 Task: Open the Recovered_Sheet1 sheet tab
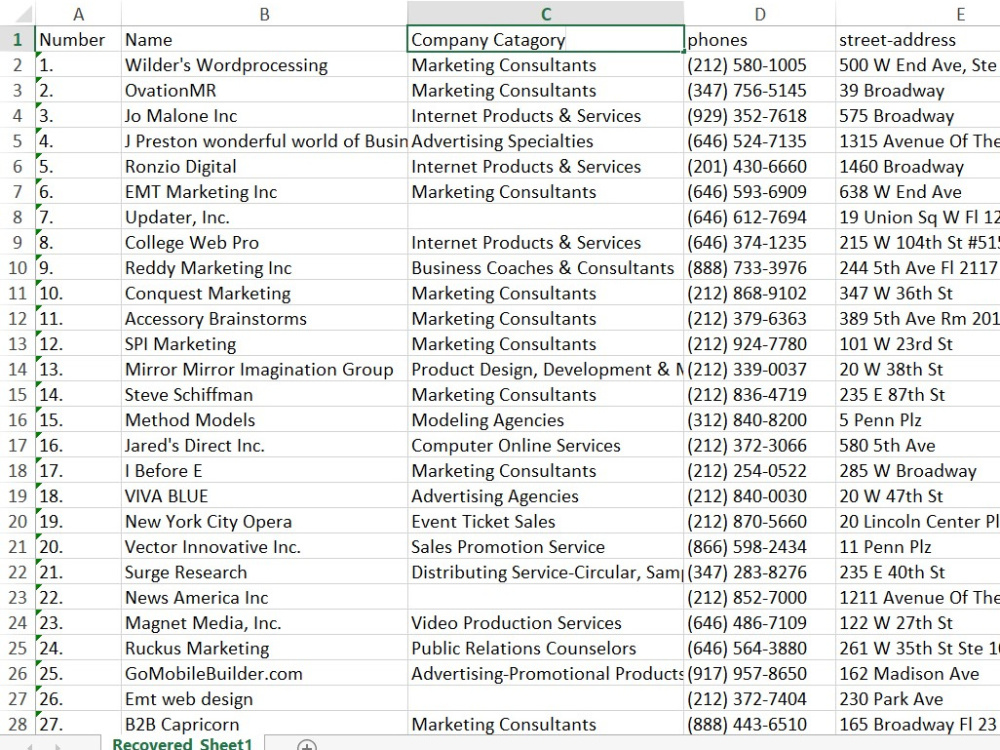click(x=182, y=744)
